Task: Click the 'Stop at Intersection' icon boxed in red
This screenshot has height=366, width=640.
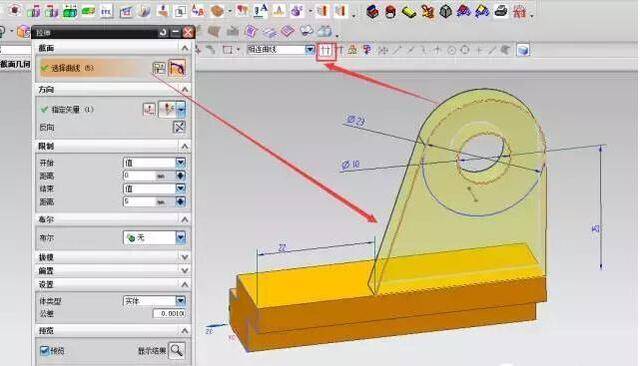Action: pos(326,51)
